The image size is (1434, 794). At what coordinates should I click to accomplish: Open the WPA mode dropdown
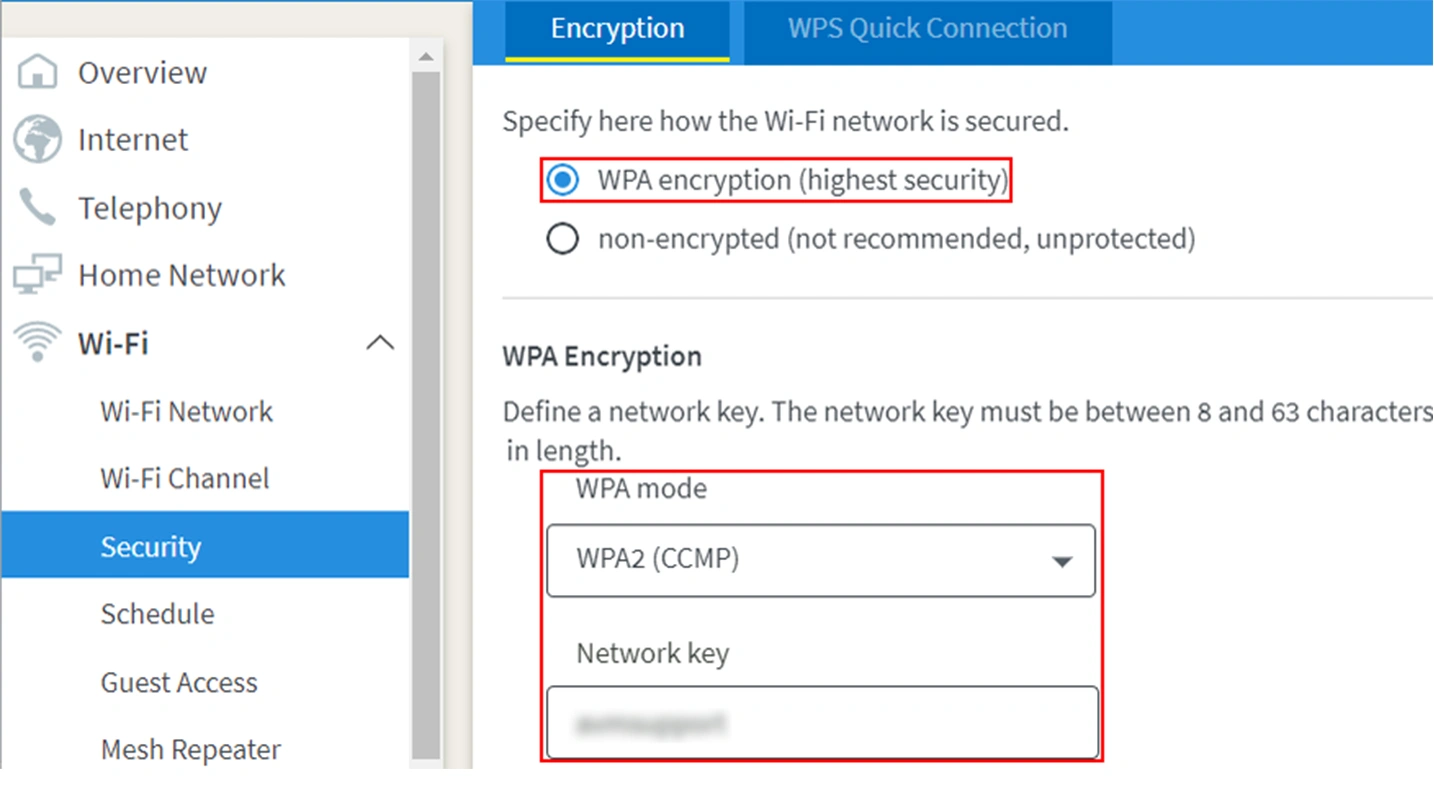[820, 560]
